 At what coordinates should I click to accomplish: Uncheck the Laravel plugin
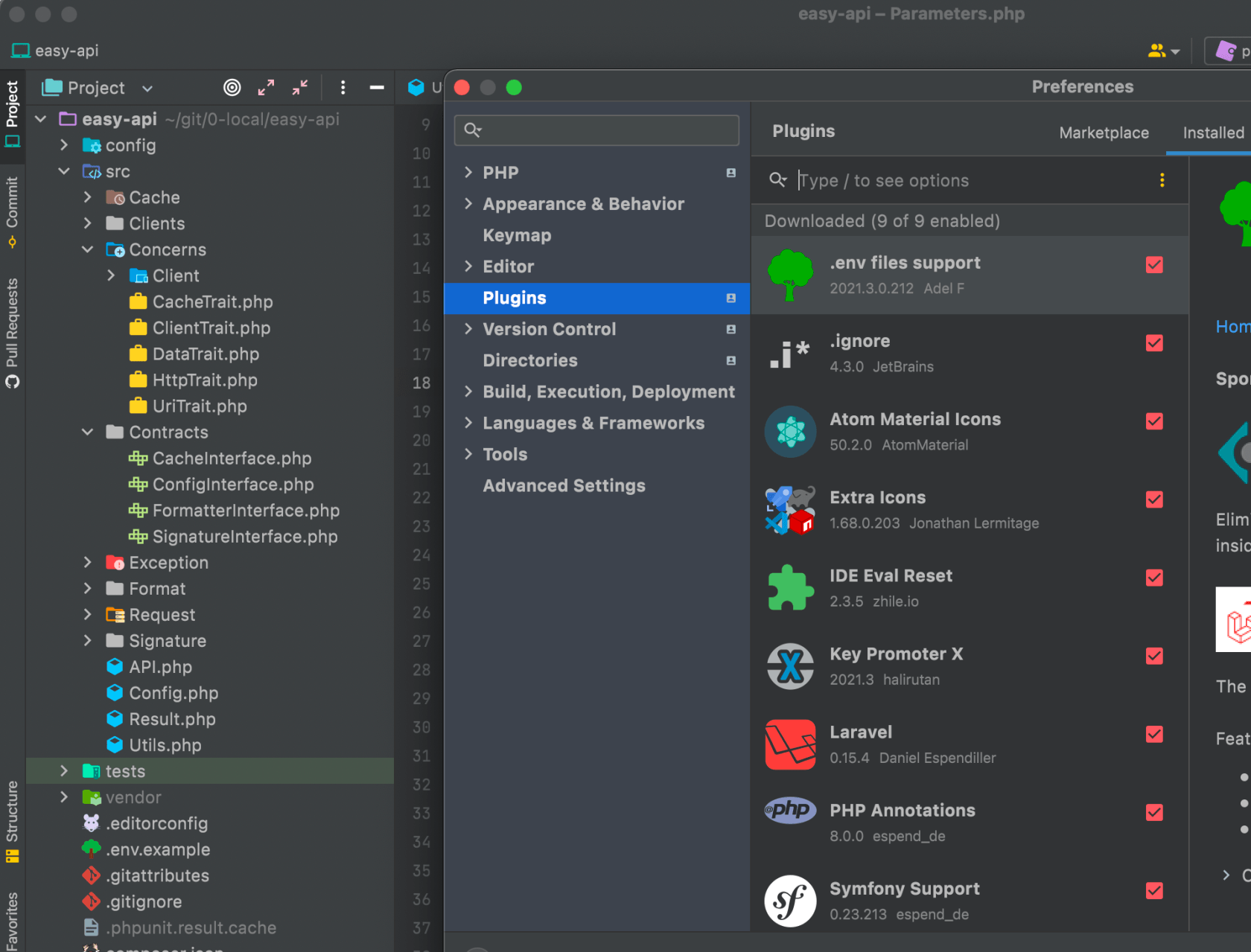1154,734
